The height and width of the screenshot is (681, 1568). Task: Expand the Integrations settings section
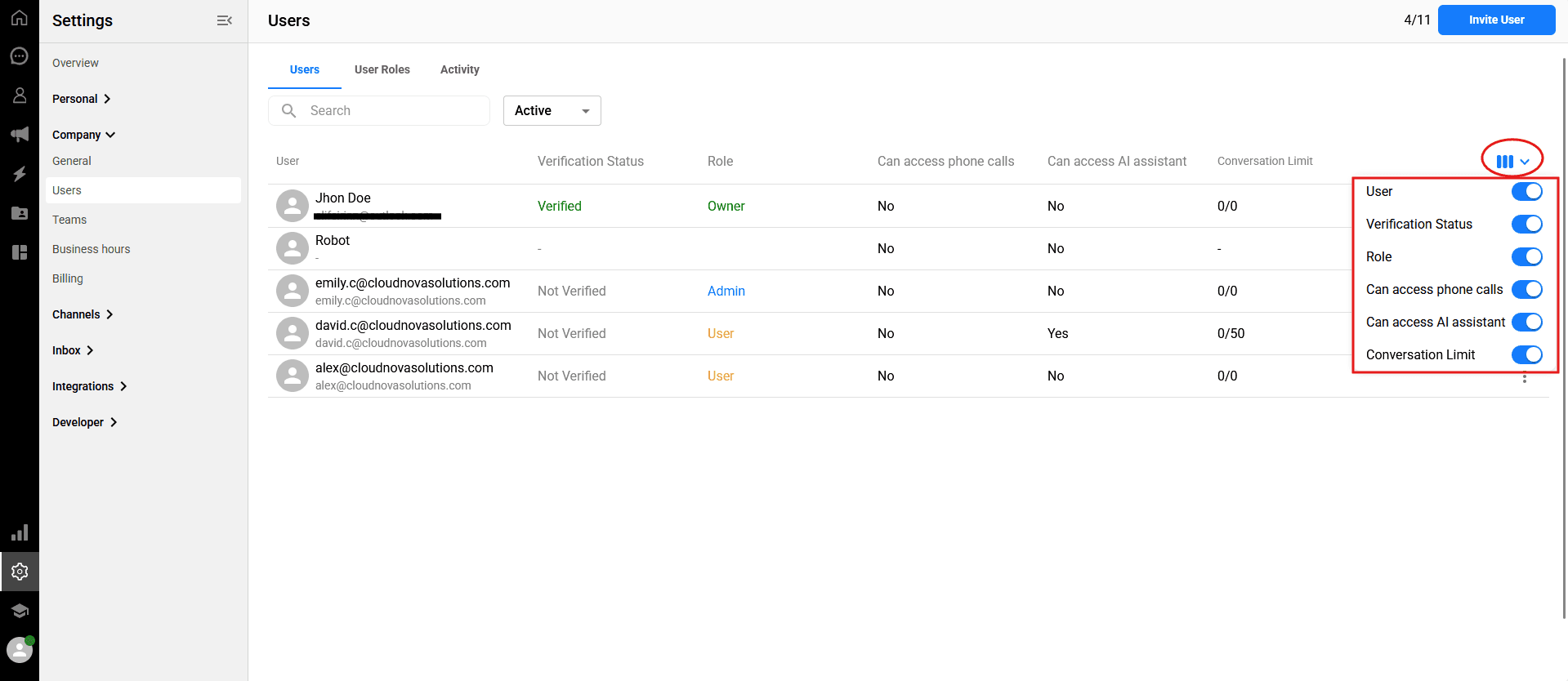89,386
